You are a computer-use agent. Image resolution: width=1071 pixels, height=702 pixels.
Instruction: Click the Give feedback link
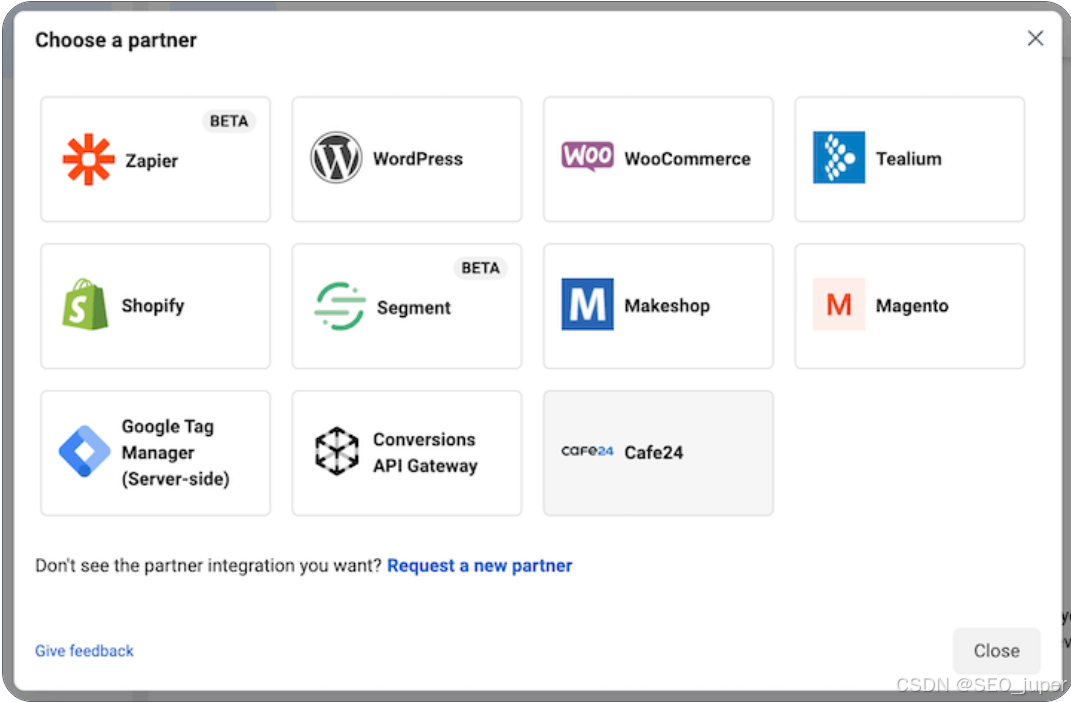click(x=84, y=651)
